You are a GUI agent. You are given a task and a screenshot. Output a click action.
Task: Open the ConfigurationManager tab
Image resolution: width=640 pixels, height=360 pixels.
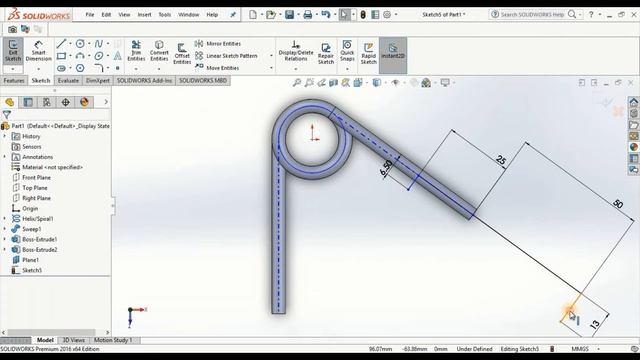coord(47,102)
